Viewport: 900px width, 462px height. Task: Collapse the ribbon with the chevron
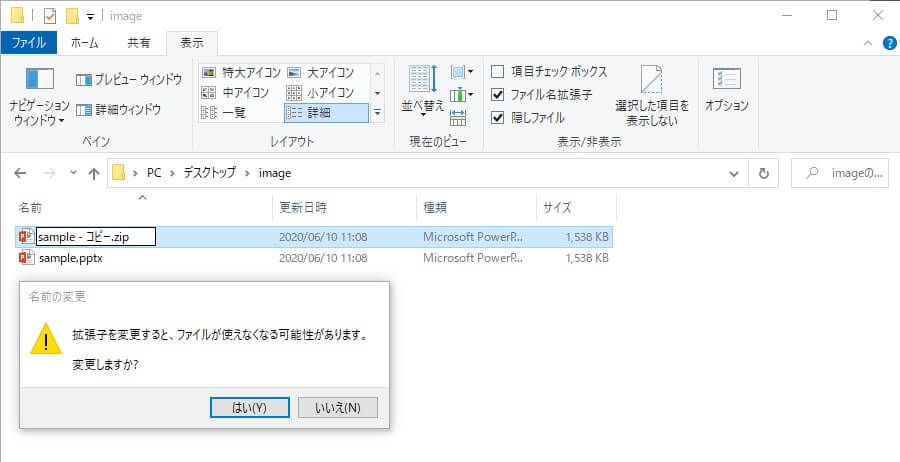[869, 43]
